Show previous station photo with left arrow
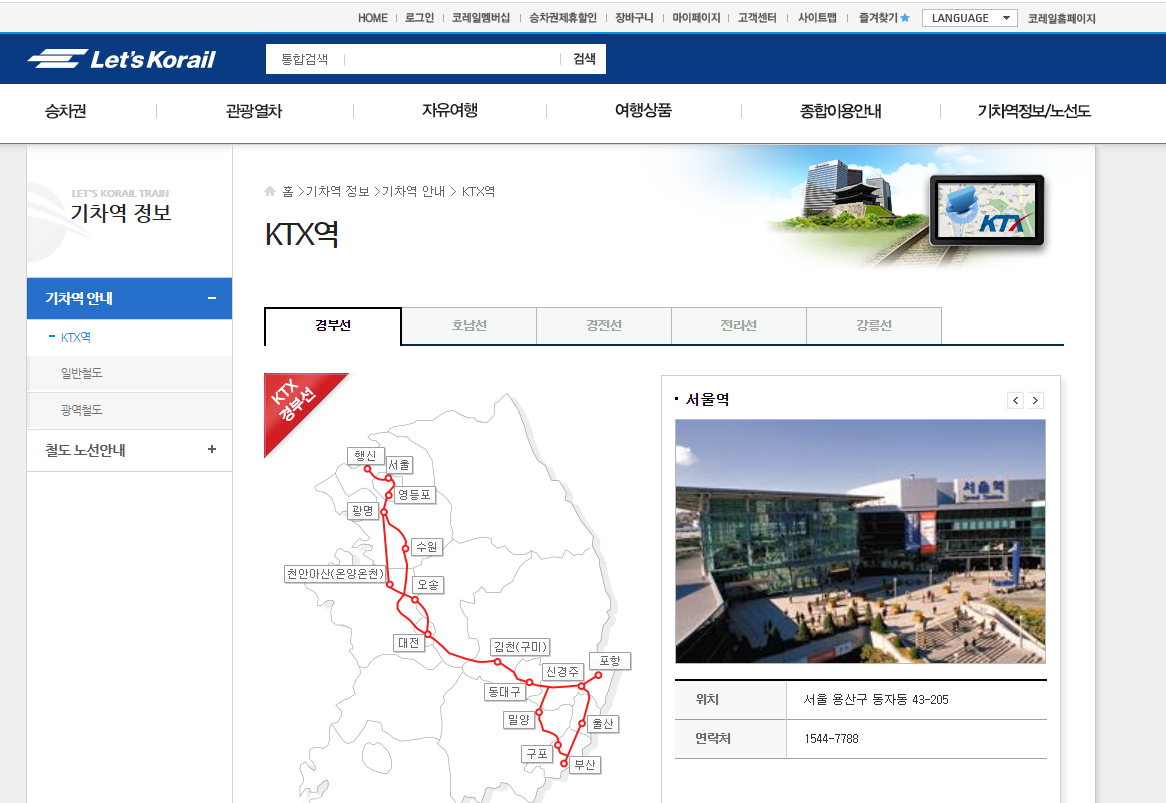 click(x=1016, y=400)
